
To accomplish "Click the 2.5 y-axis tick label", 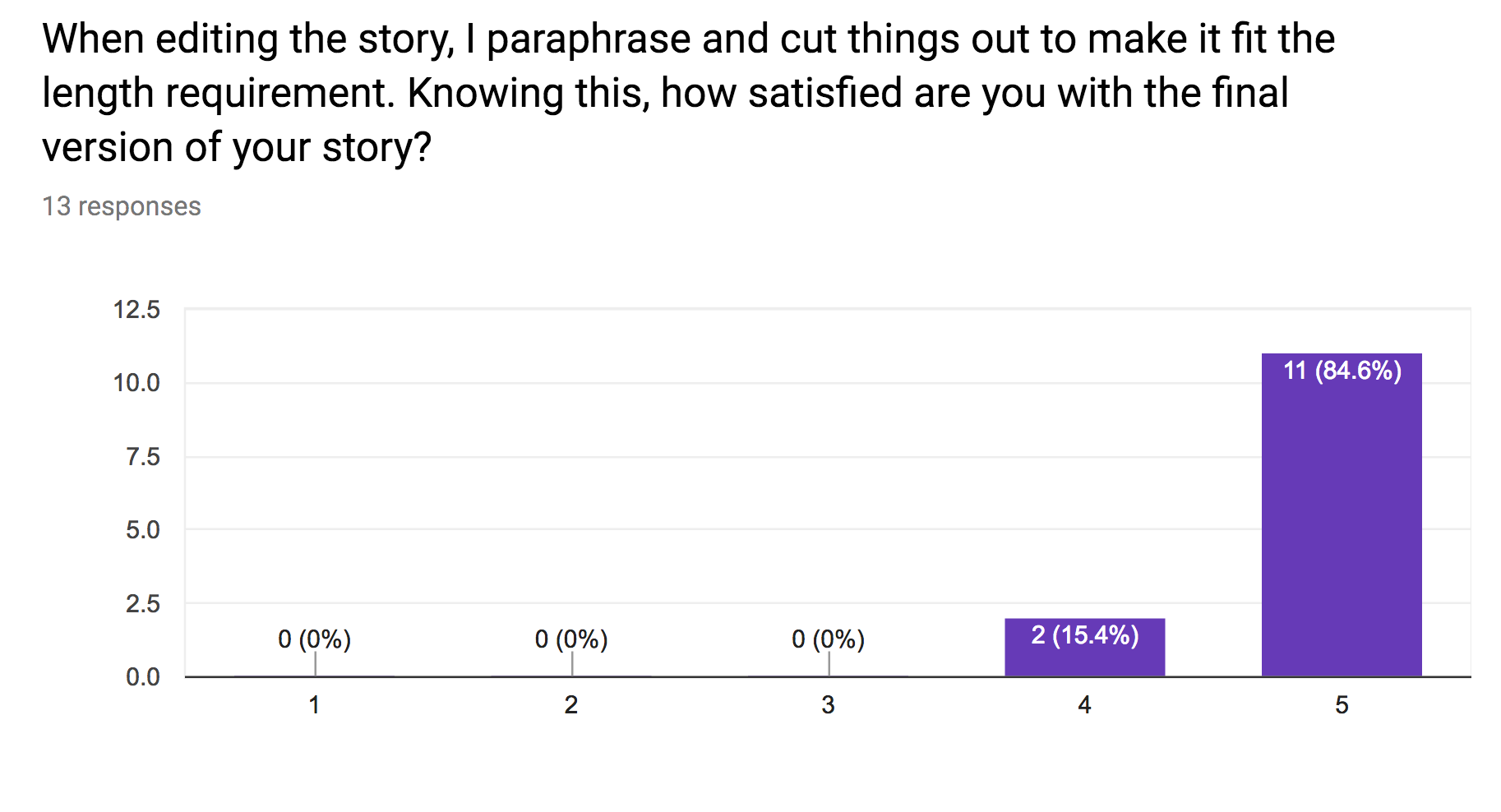I will 142,604.
